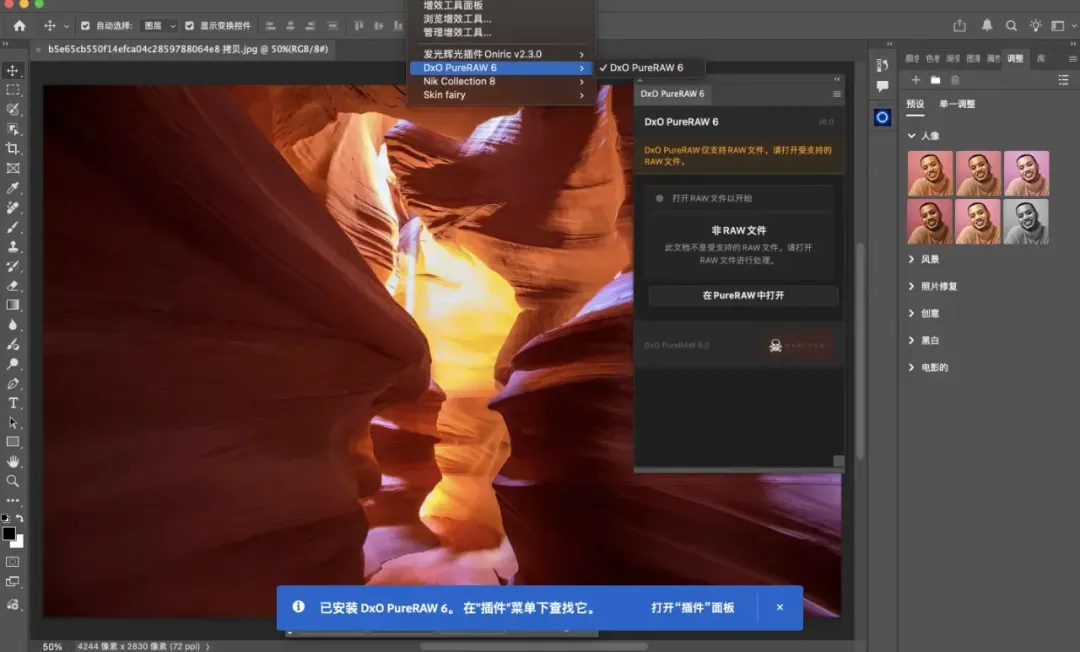Select the Gradient tool
This screenshot has width=1080, height=652.
pos(12,305)
